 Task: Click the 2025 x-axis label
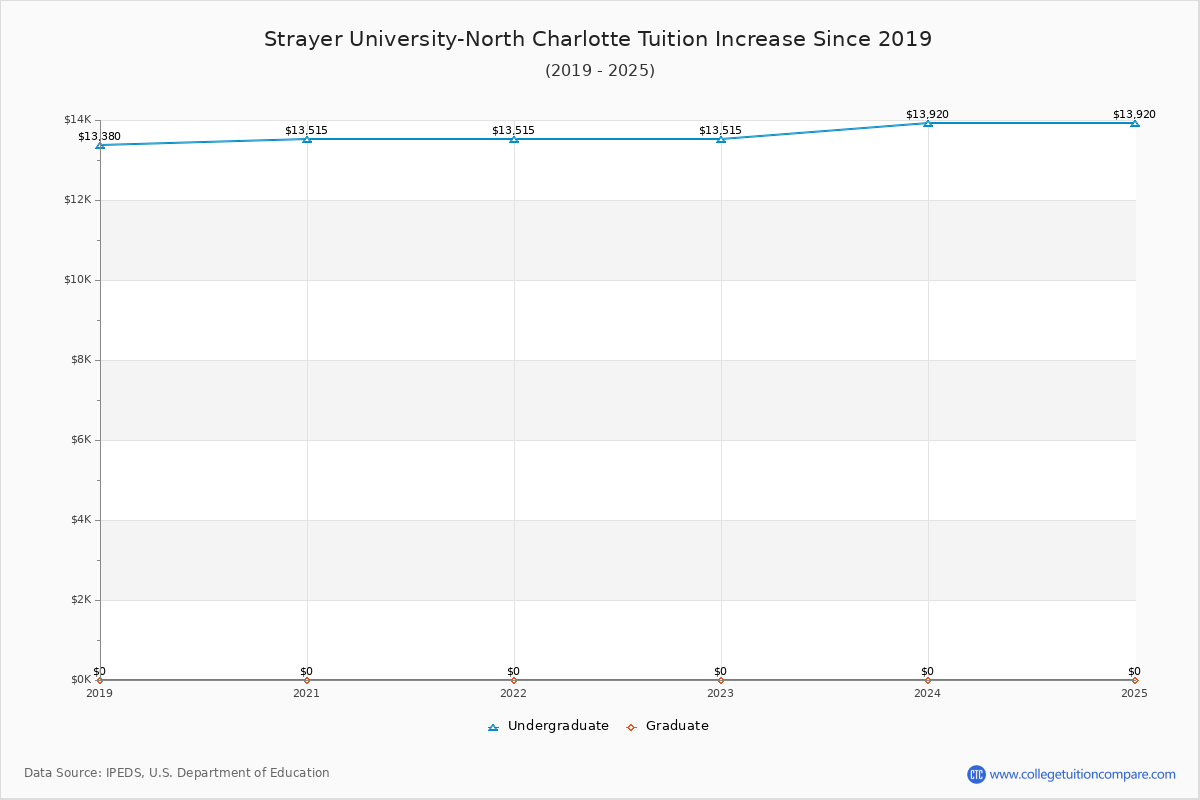[x=1135, y=693]
